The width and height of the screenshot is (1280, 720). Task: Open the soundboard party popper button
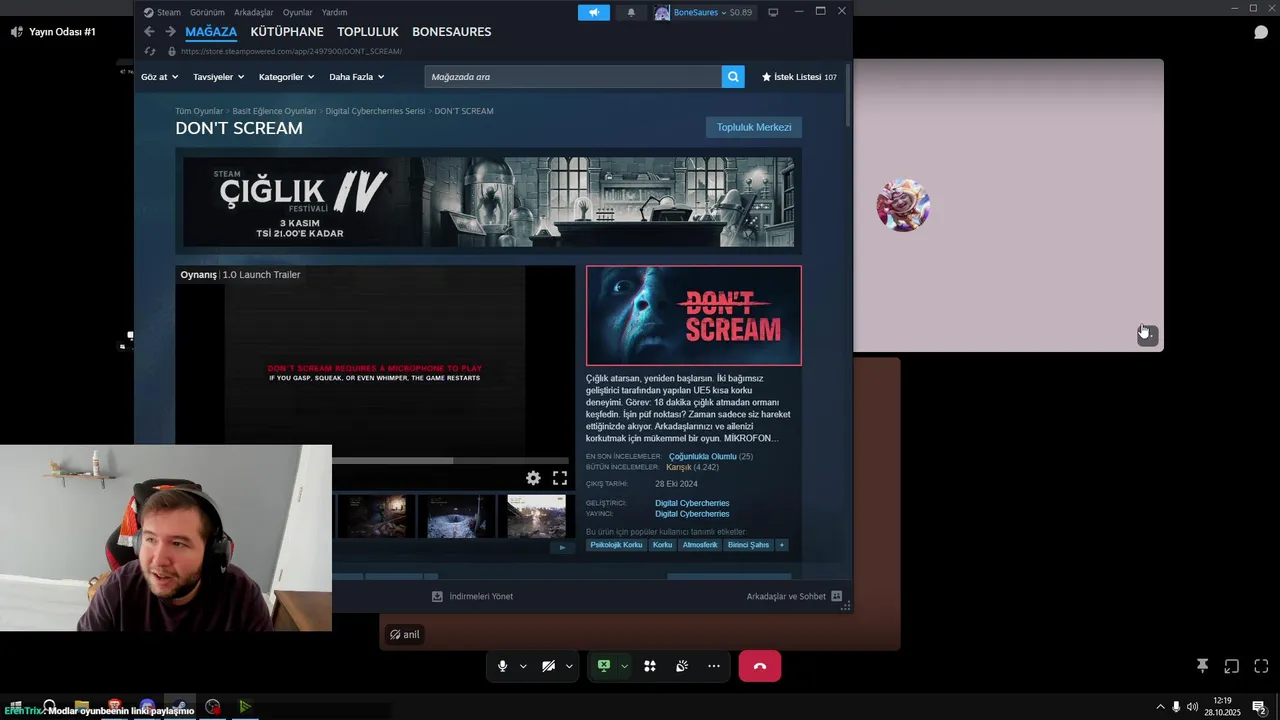[x=682, y=666]
